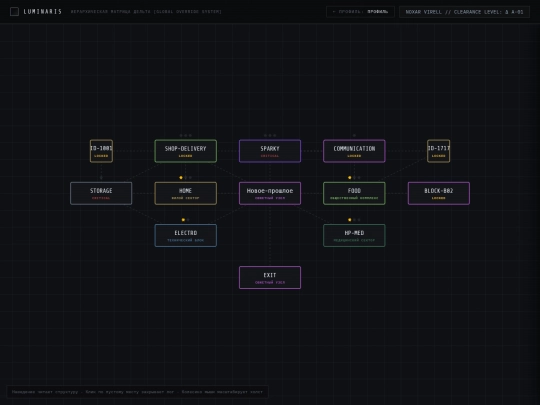Open the HP-MED medical sector node

[354, 235]
